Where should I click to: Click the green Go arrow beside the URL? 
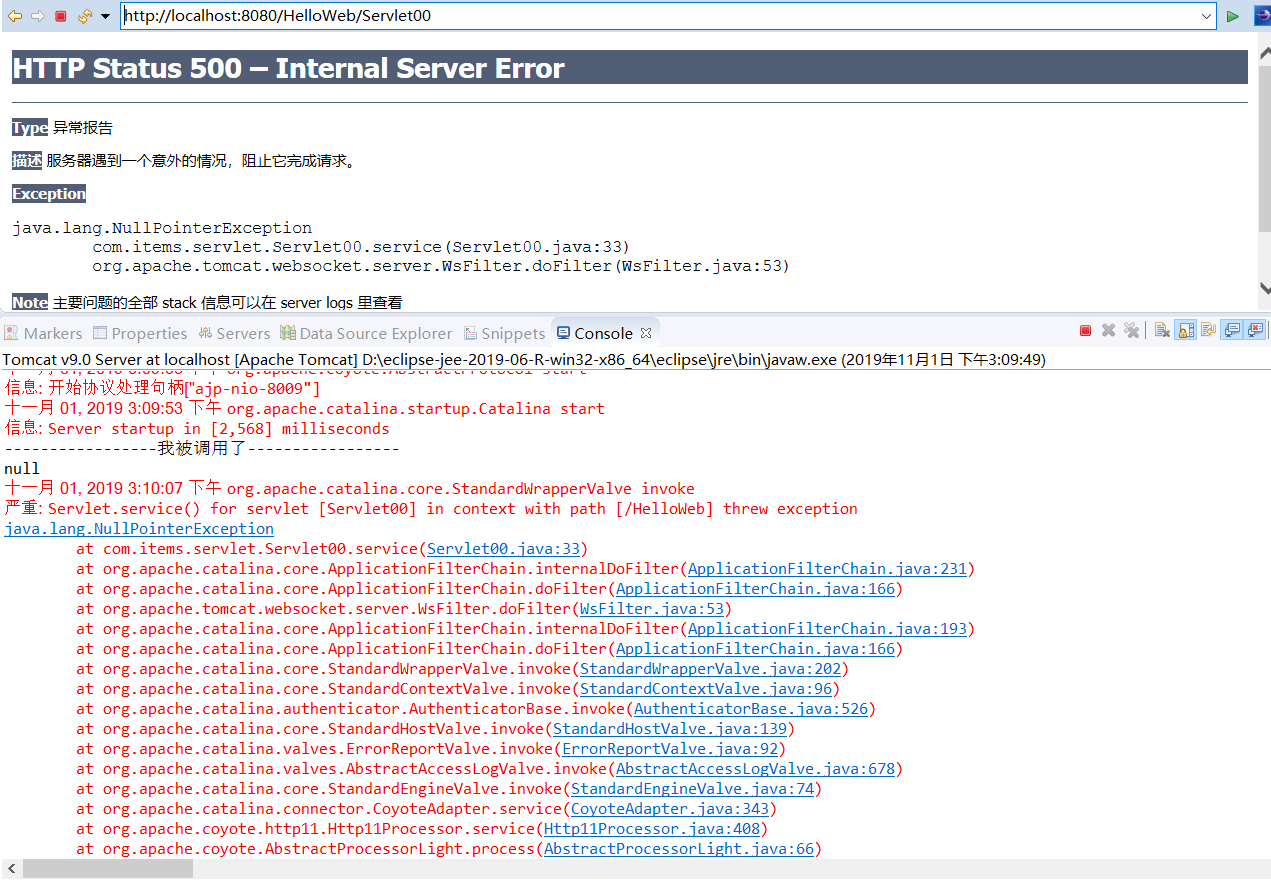[x=1234, y=16]
